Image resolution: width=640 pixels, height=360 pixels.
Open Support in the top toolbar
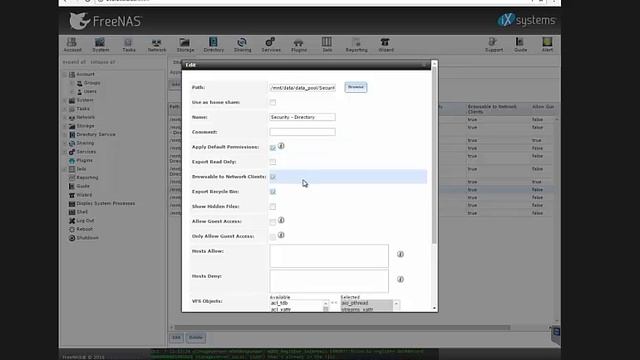tap(494, 44)
